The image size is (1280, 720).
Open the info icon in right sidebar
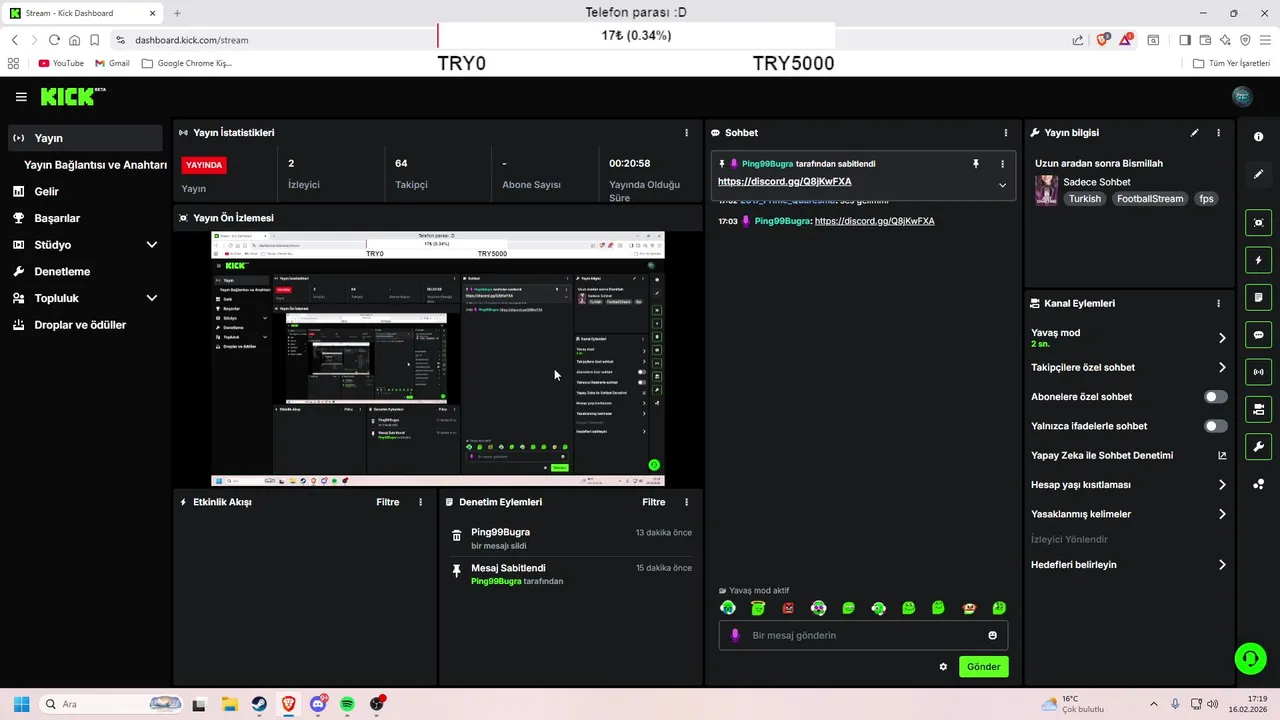point(1258,137)
